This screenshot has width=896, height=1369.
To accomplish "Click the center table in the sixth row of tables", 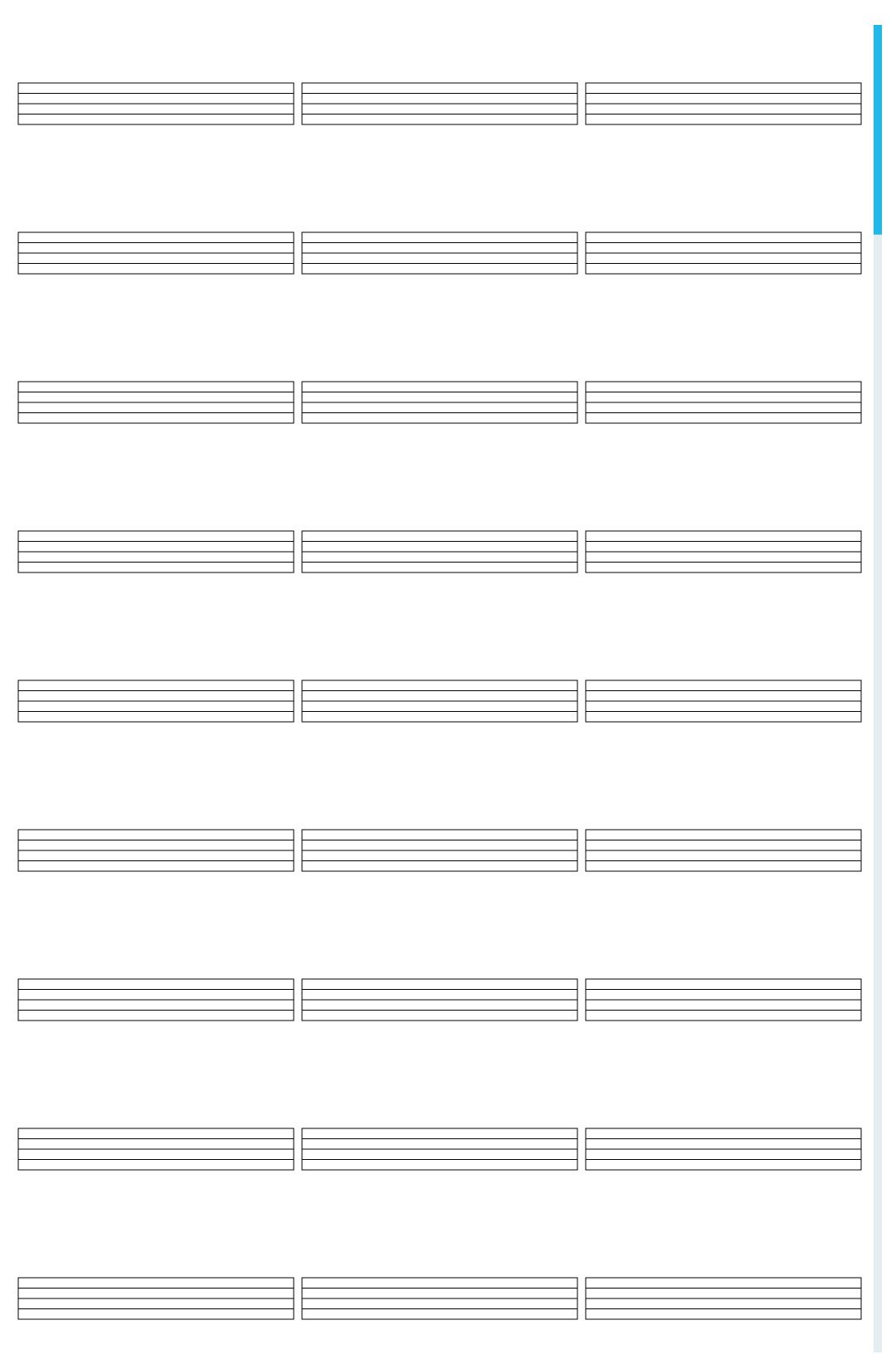I will (440, 850).
